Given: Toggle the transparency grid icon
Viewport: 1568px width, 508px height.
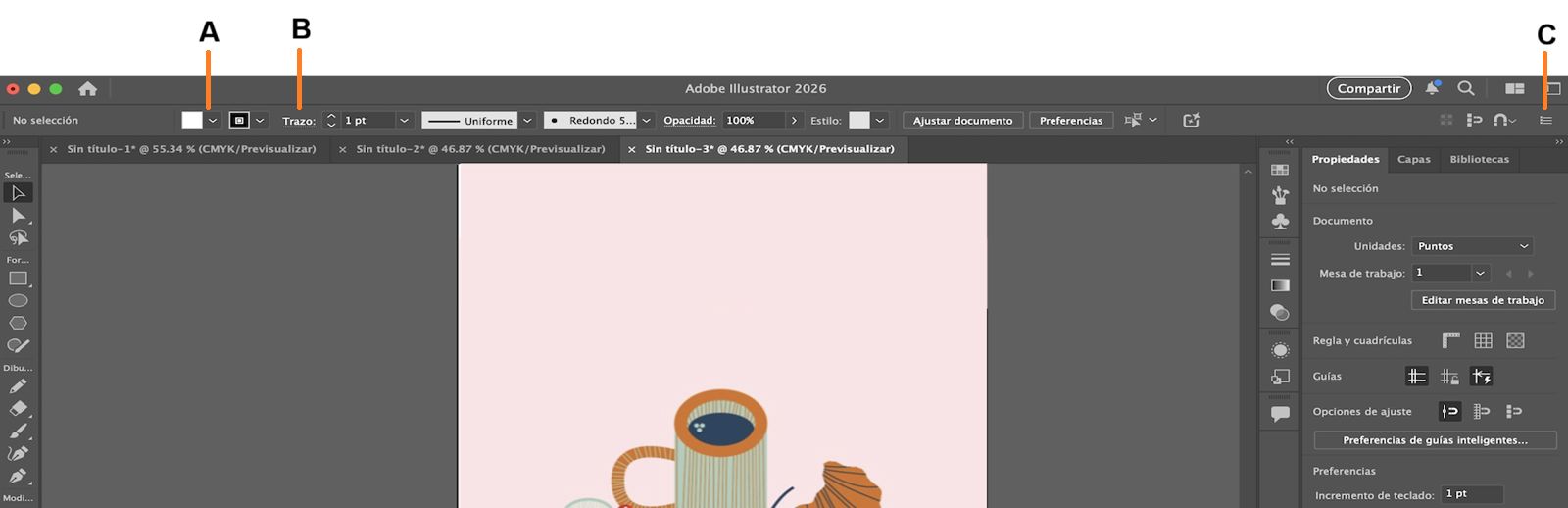Looking at the screenshot, I should [x=1516, y=340].
